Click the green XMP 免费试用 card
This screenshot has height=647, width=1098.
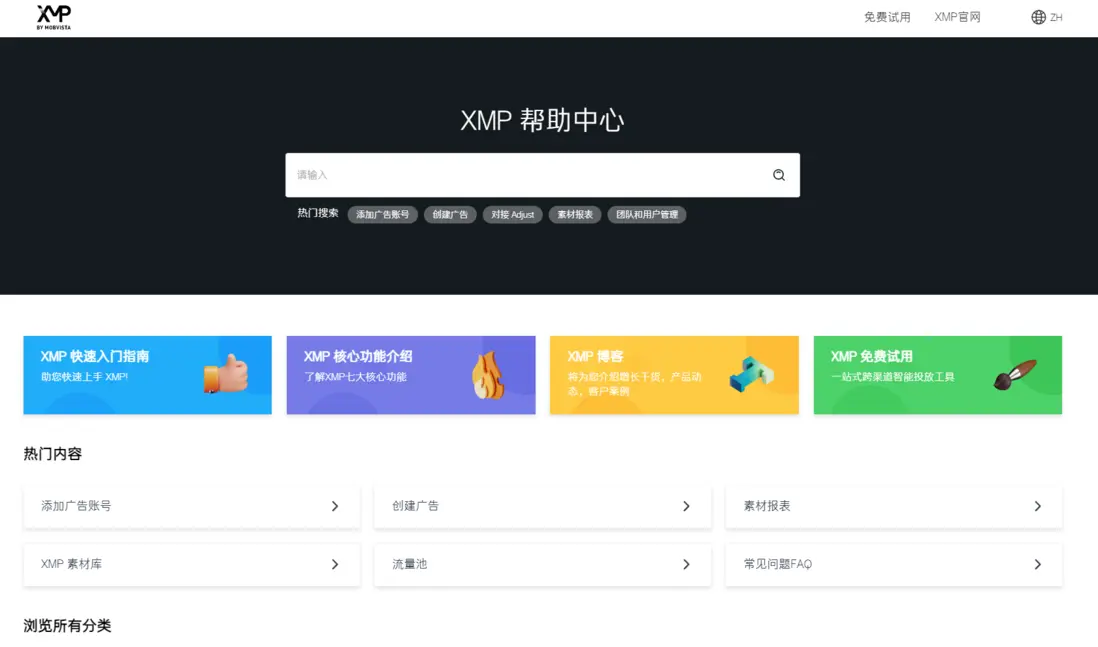[937, 375]
